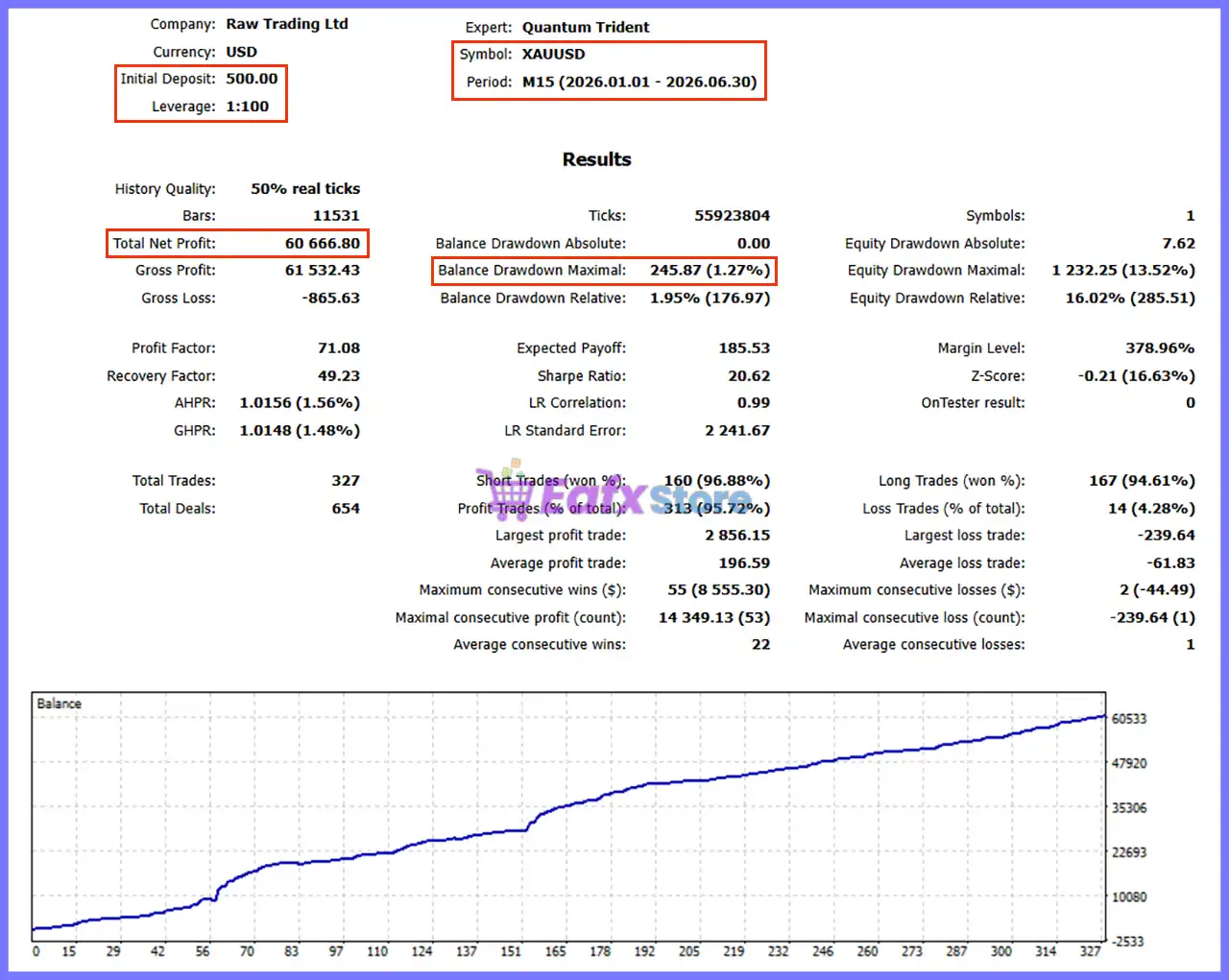Click the -2533 label on chart axis
Image resolution: width=1229 pixels, height=980 pixels.
pos(1127,942)
